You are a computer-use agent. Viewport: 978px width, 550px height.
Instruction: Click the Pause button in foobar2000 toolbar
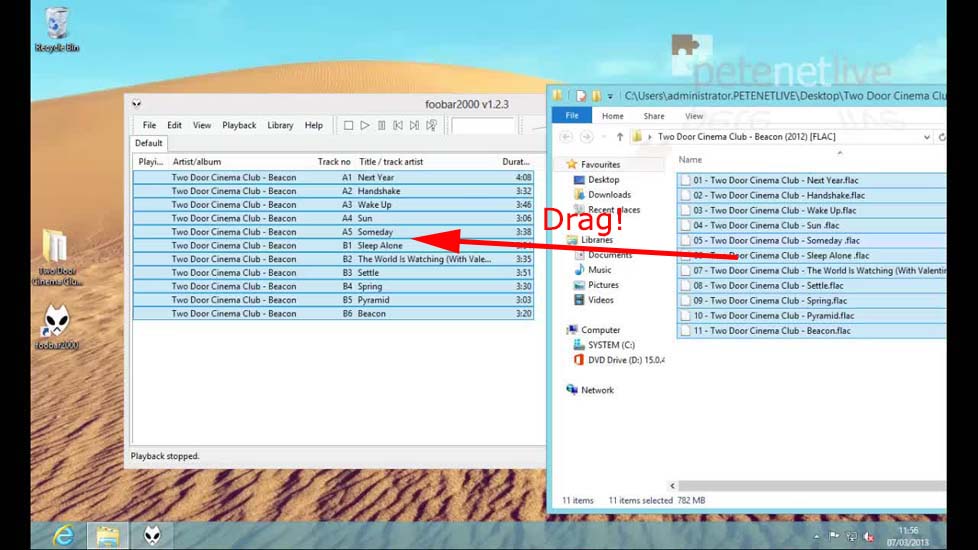click(x=381, y=125)
